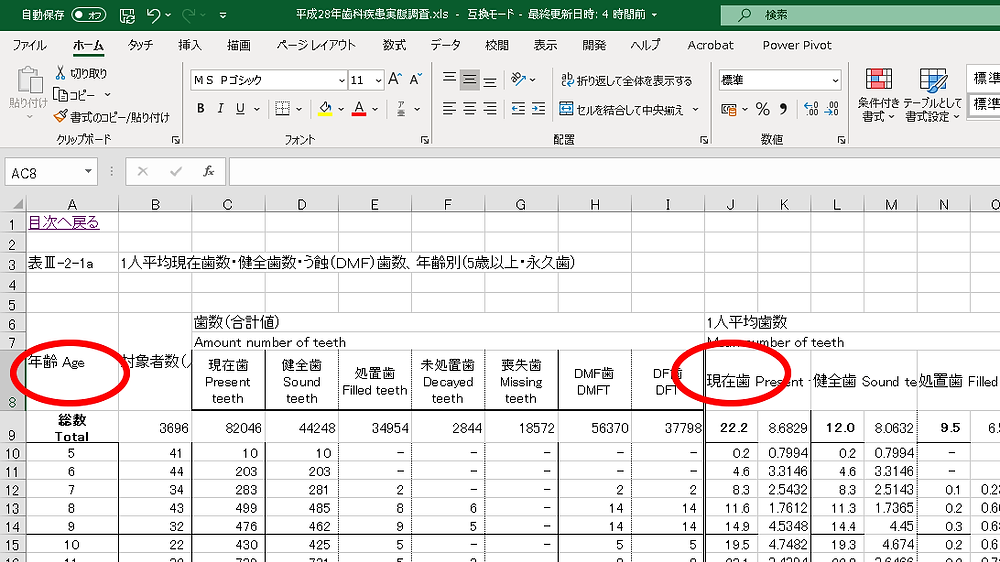Switch to the ページレイアウト tab

tap(316, 45)
